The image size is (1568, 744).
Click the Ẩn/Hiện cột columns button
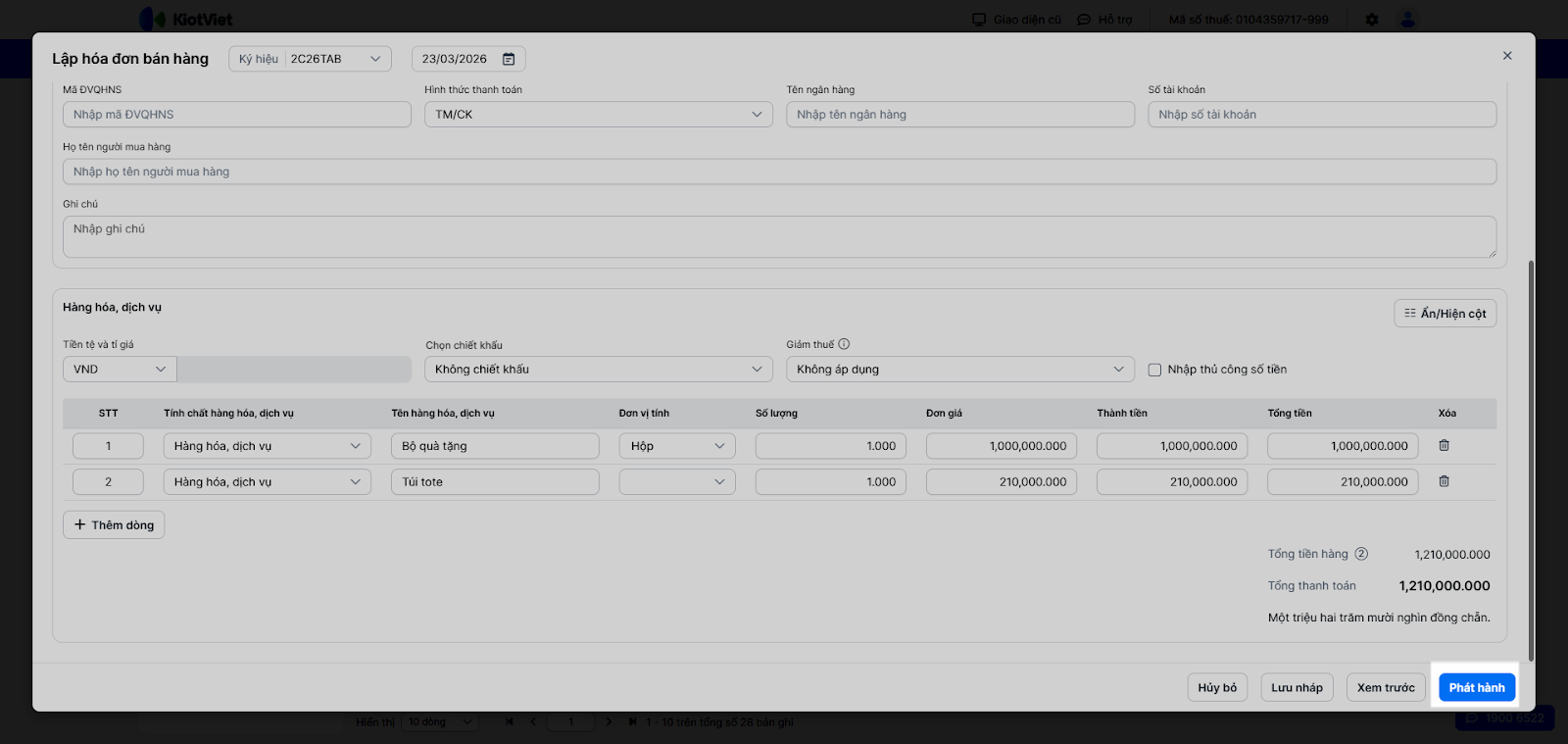[x=1445, y=314]
